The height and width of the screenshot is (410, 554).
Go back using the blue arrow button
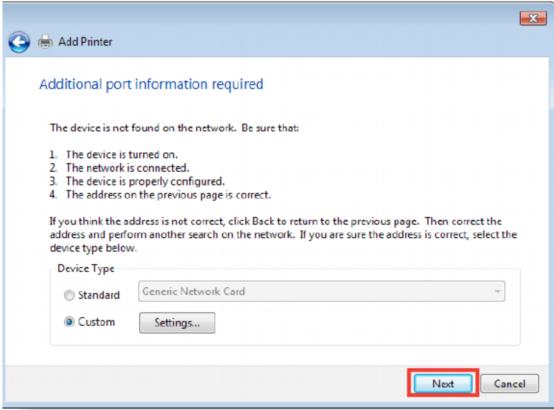click(19, 42)
